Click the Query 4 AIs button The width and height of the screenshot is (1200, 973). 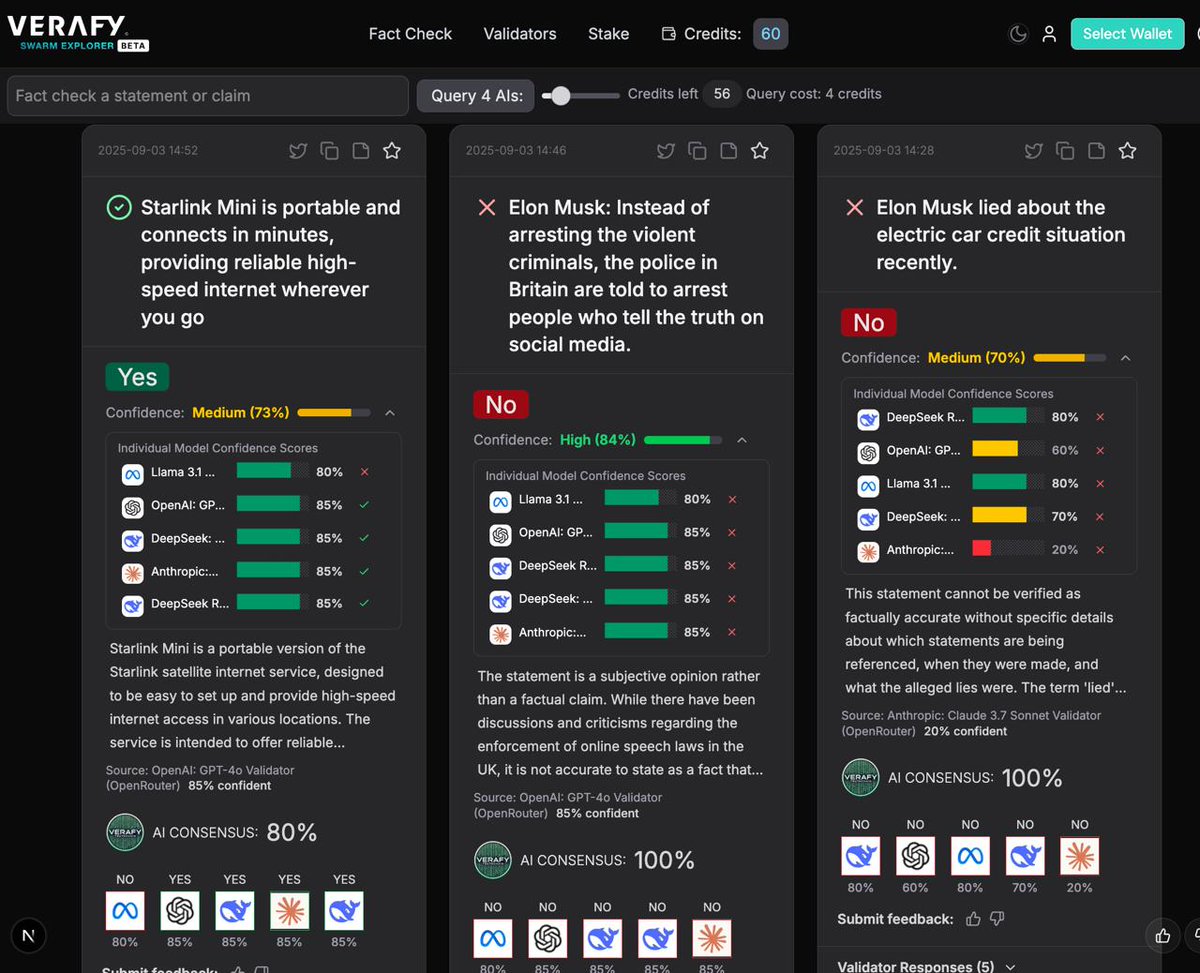(475, 95)
